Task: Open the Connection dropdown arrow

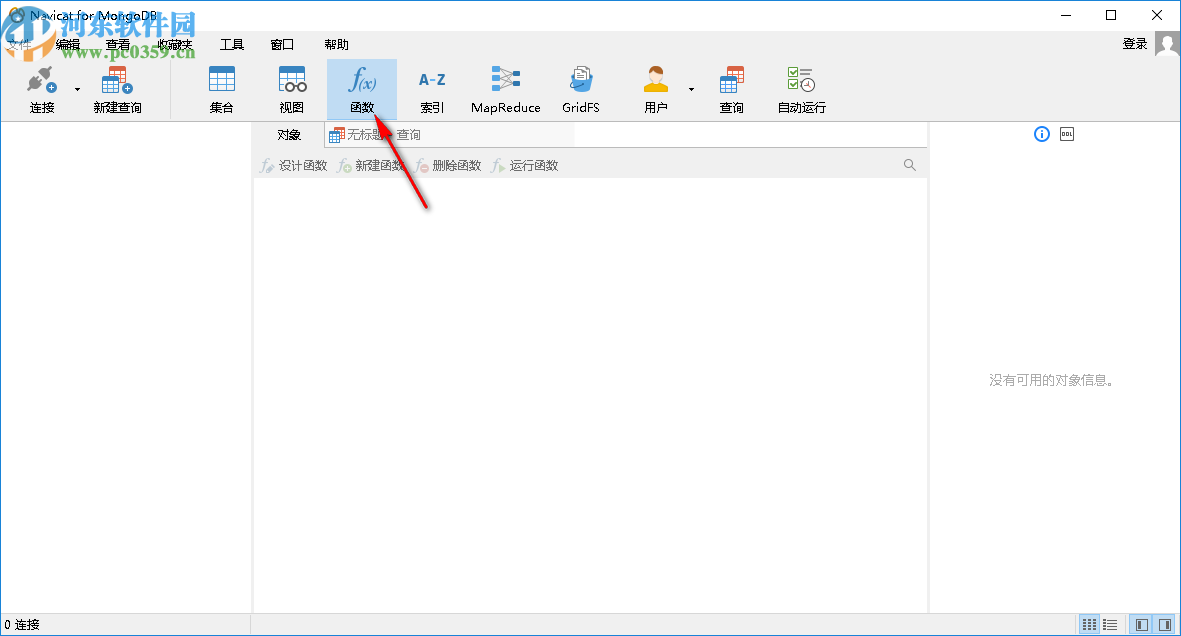Action: tap(78, 90)
